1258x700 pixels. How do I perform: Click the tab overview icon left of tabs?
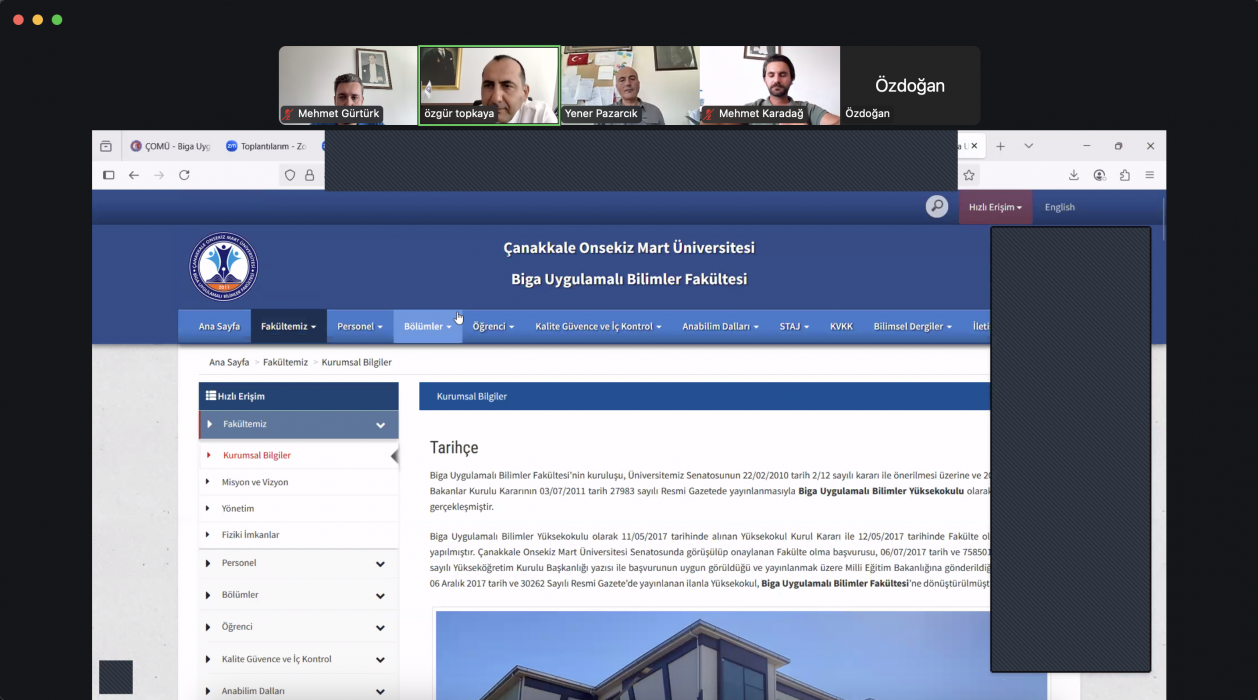pyautogui.click(x=106, y=146)
